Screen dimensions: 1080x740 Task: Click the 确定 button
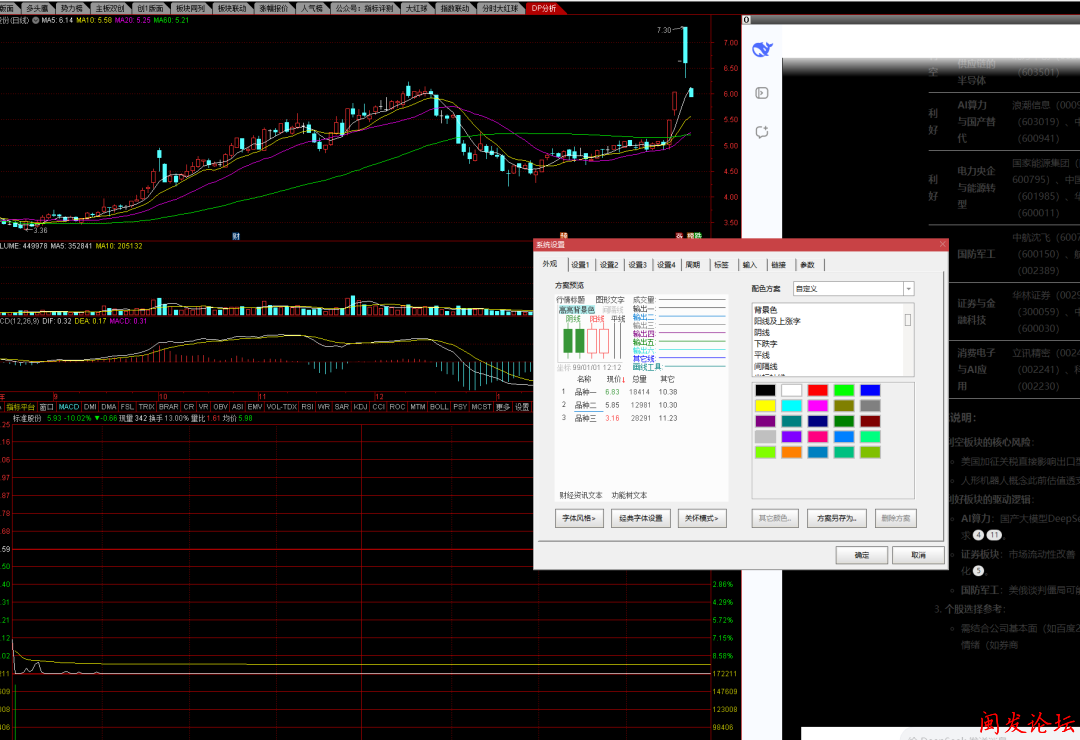coord(861,554)
